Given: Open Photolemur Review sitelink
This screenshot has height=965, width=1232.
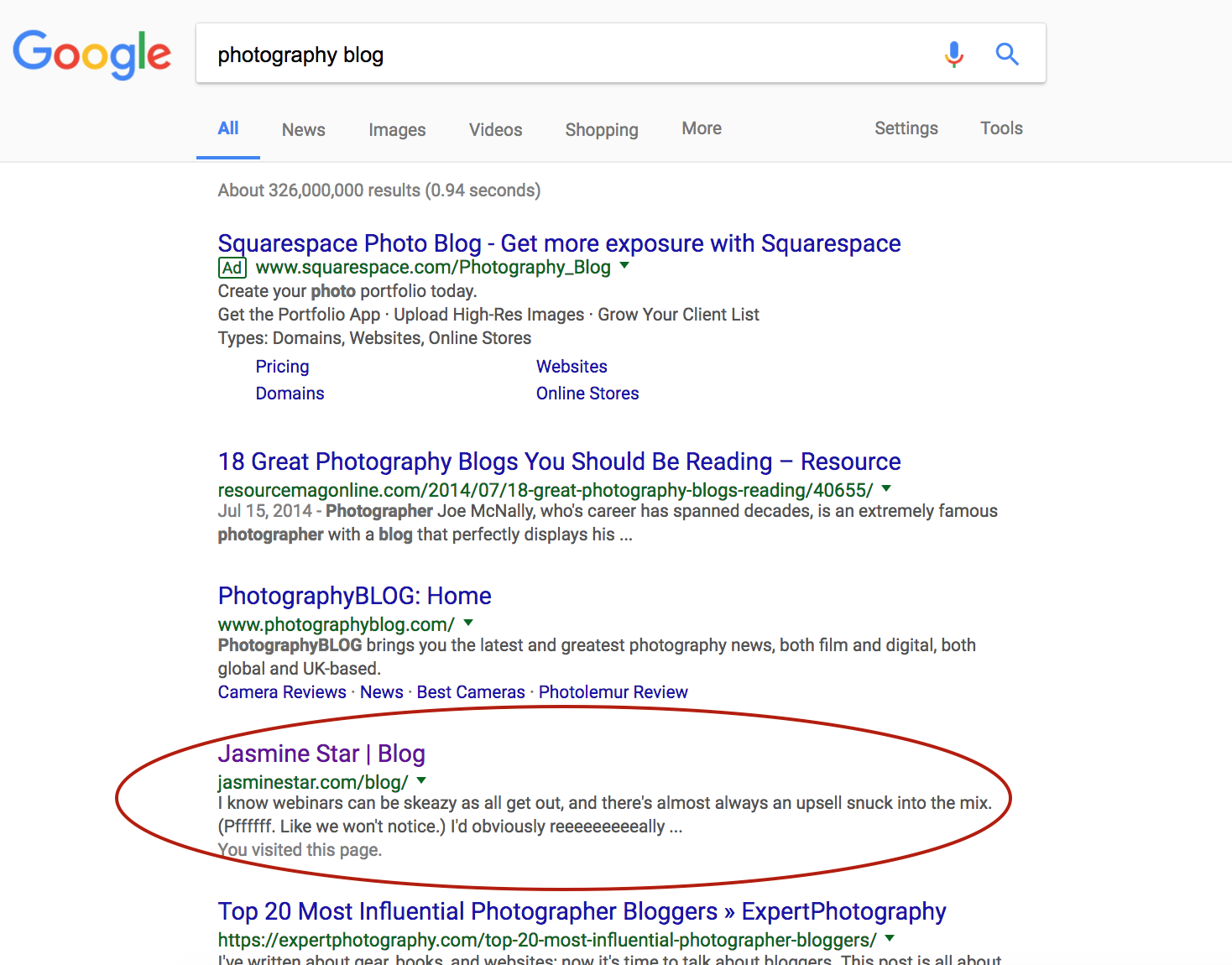Looking at the screenshot, I should [x=613, y=692].
